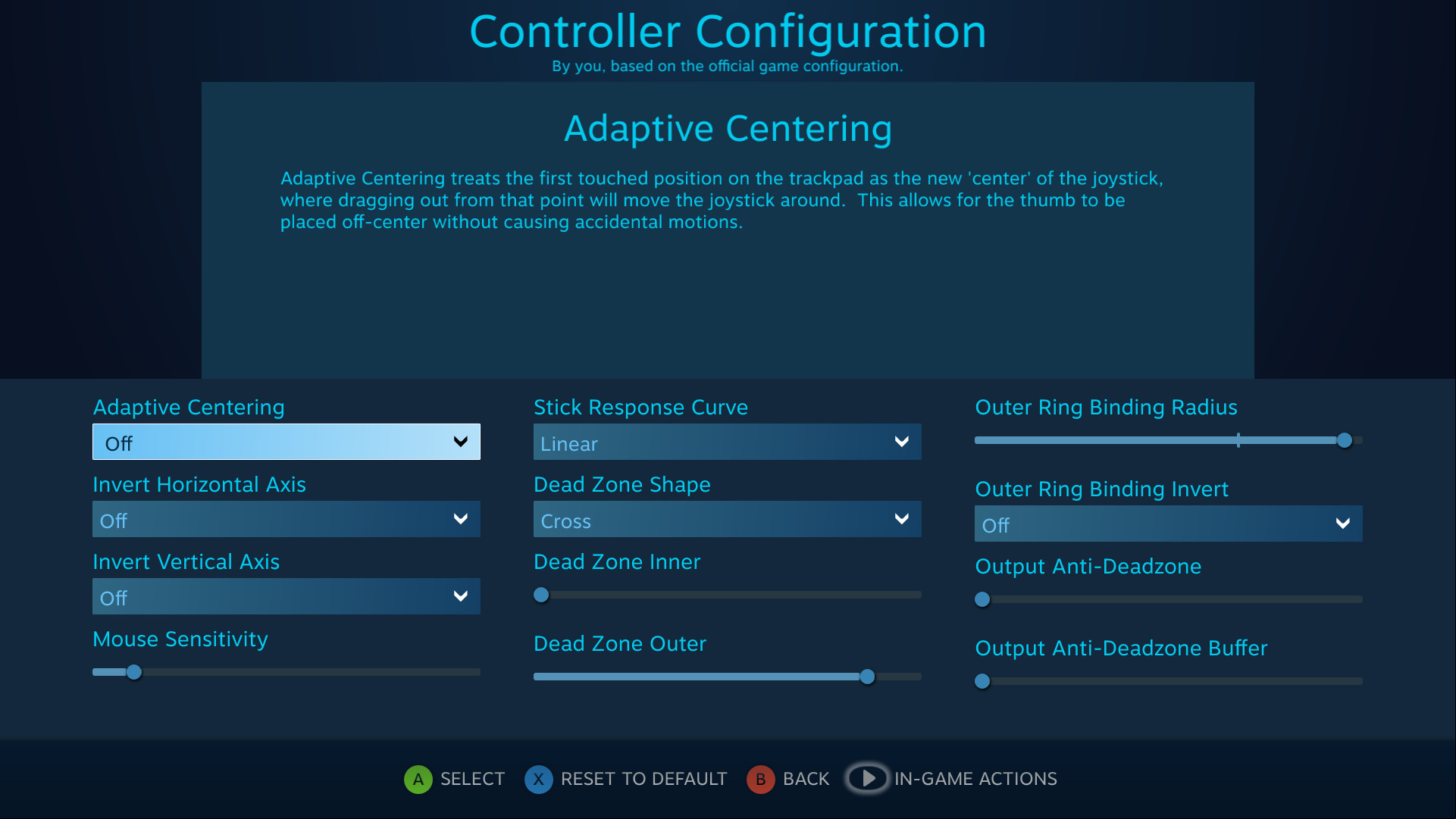This screenshot has width=1456, height=819.
Task: Open the Invert Horizontal Axis dropdown
Action: [x=287, y=519]
